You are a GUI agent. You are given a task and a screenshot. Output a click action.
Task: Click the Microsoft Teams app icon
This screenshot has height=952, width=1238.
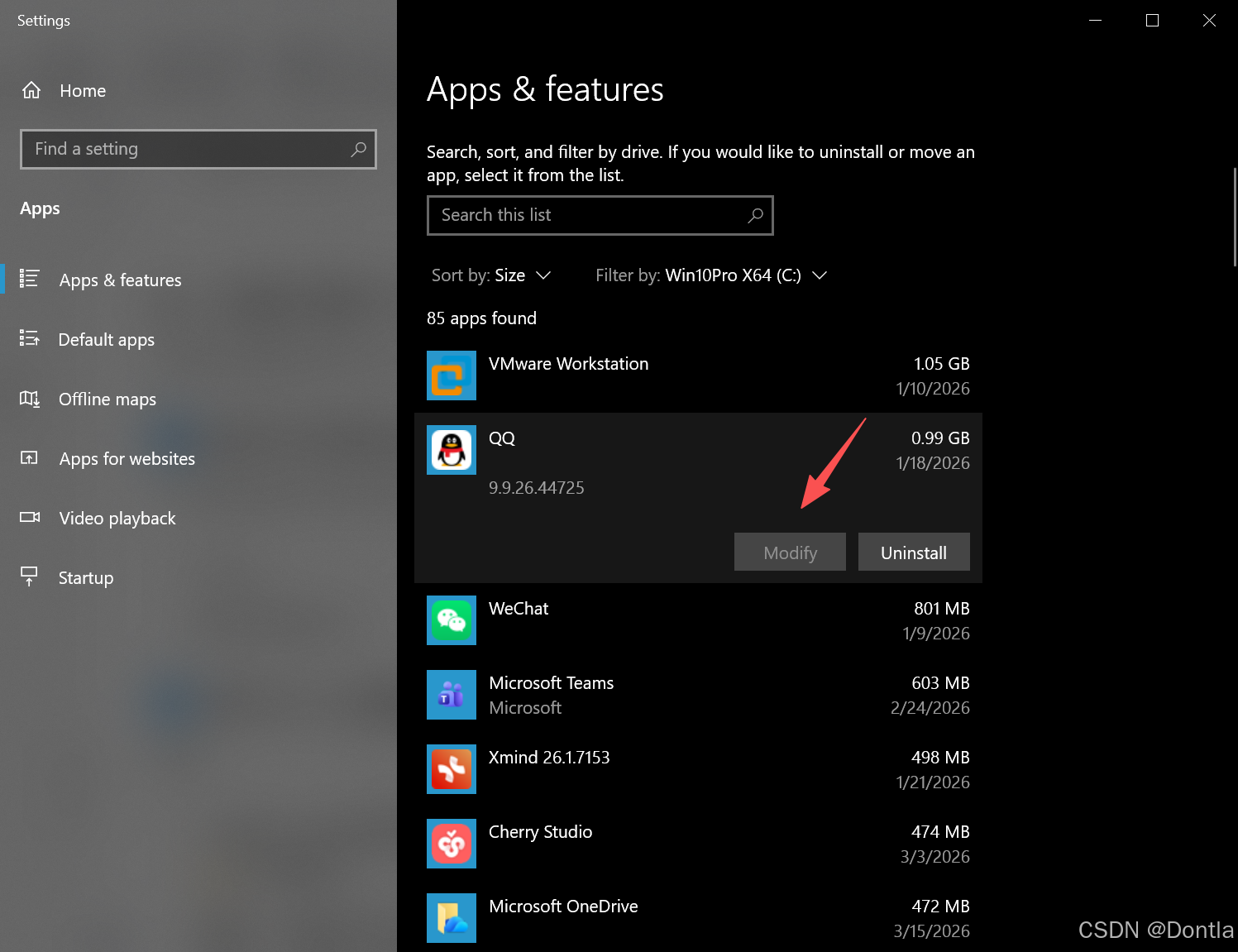452,695
